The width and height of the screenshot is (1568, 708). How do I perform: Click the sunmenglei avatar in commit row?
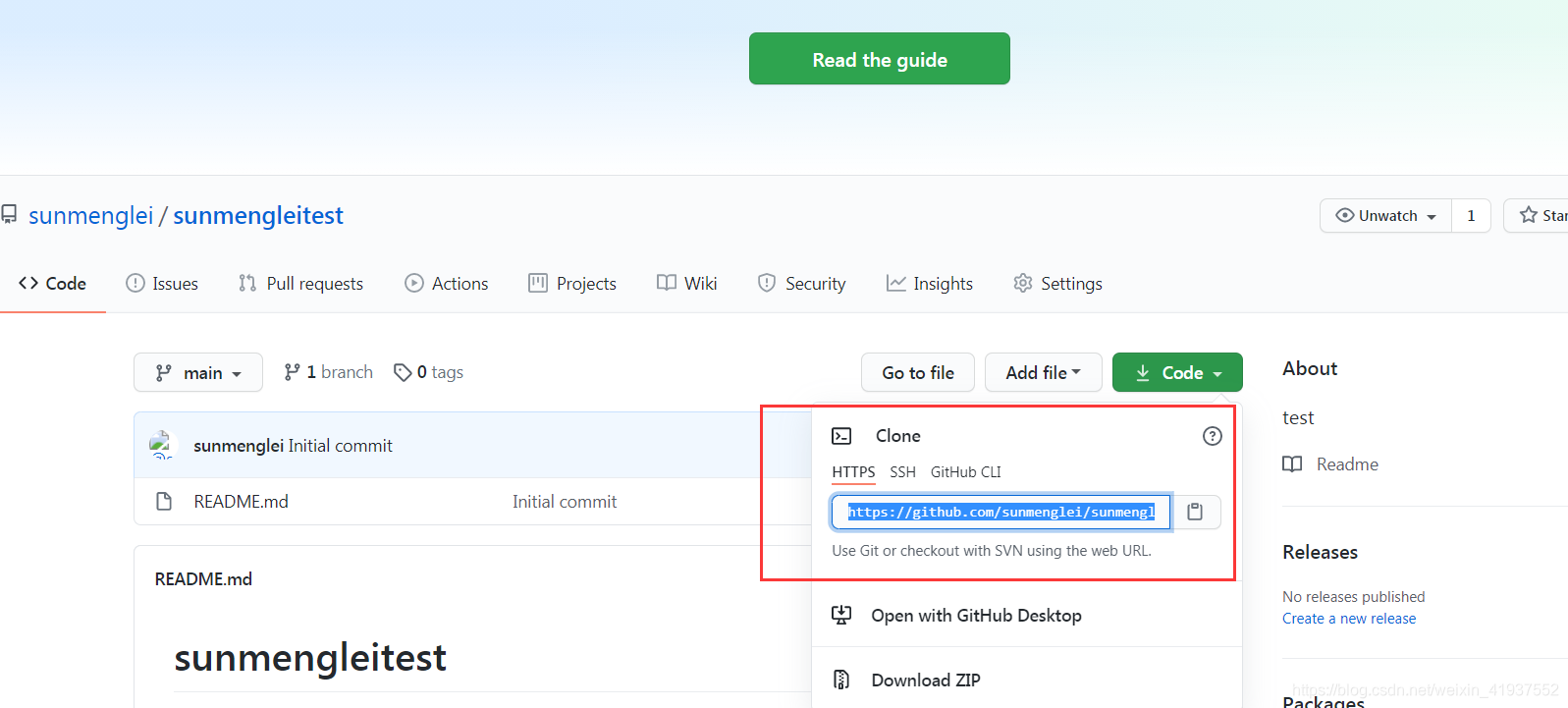162,445
